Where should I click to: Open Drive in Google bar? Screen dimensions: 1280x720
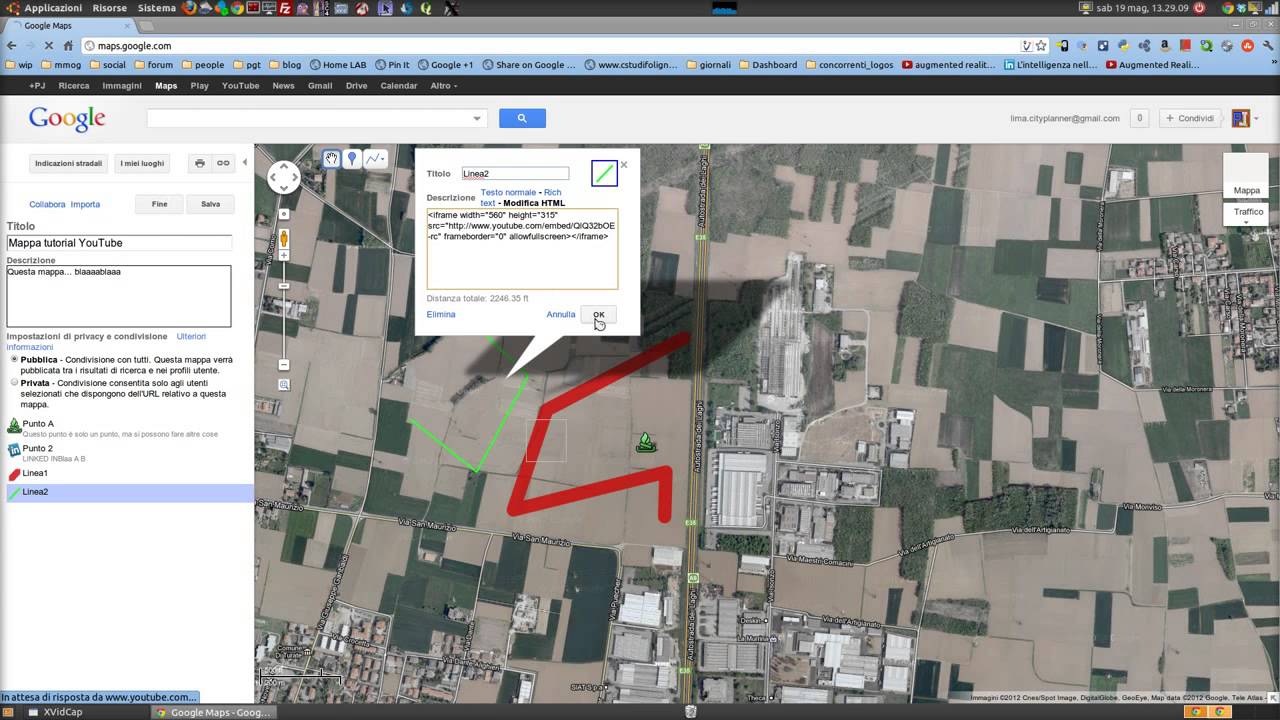point(357,86)
